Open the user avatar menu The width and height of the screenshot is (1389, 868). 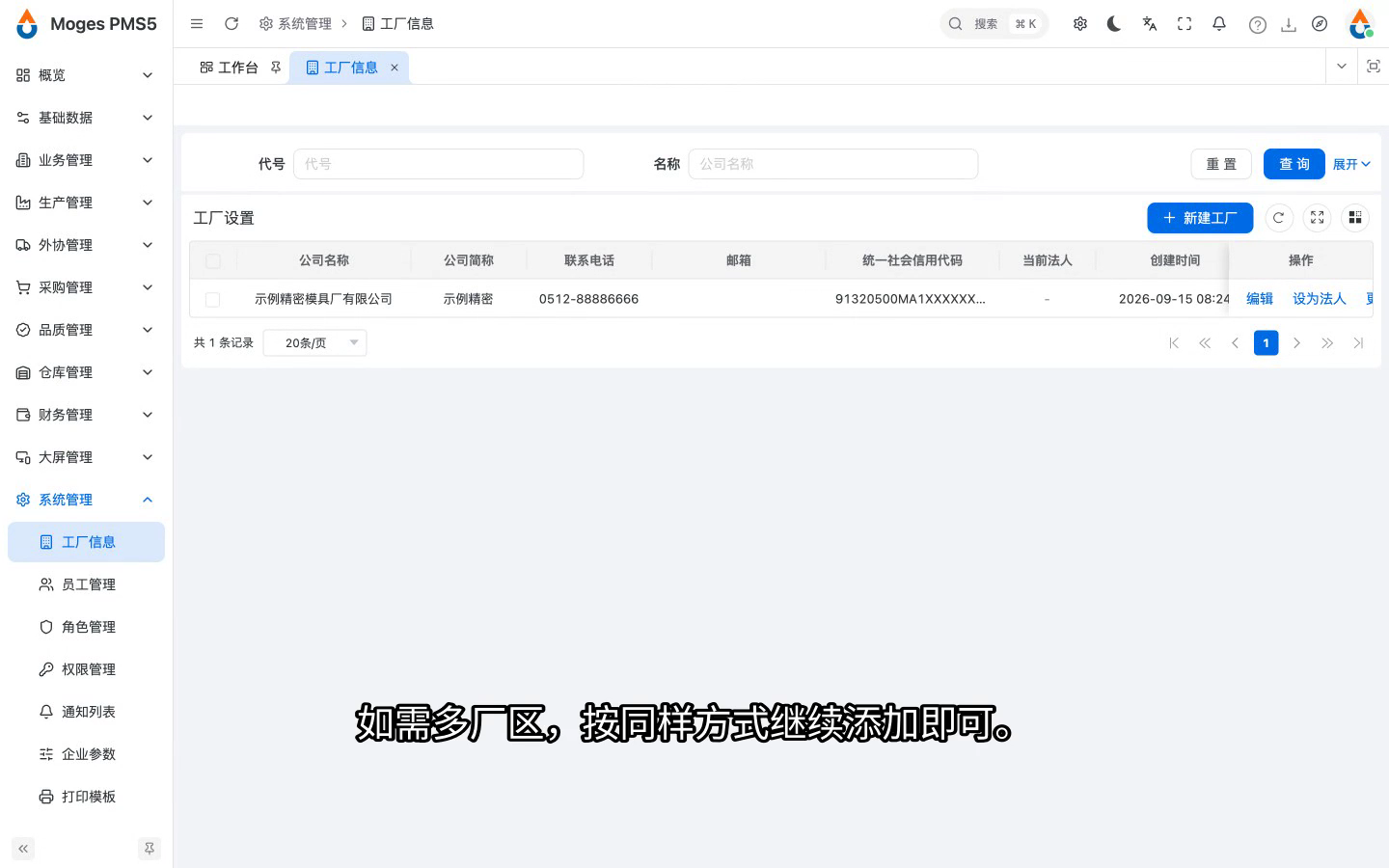point(1361,24)
